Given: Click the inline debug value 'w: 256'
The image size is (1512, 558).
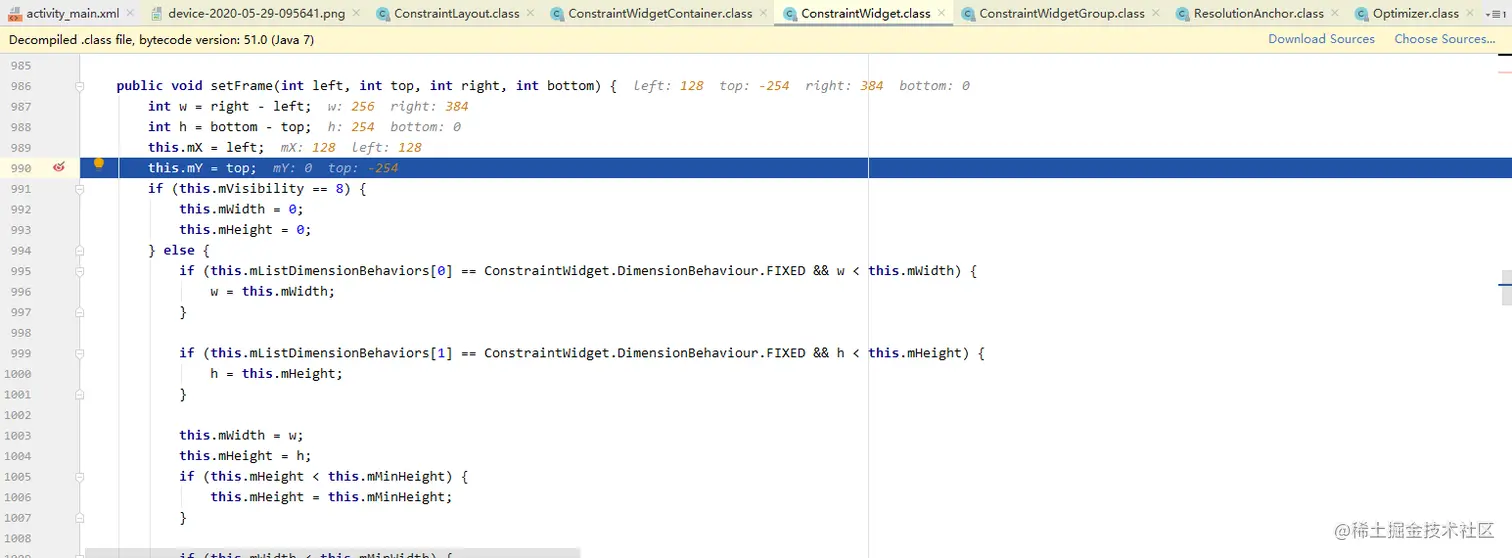Looking at the screenshot, I should tap(351, 106).
